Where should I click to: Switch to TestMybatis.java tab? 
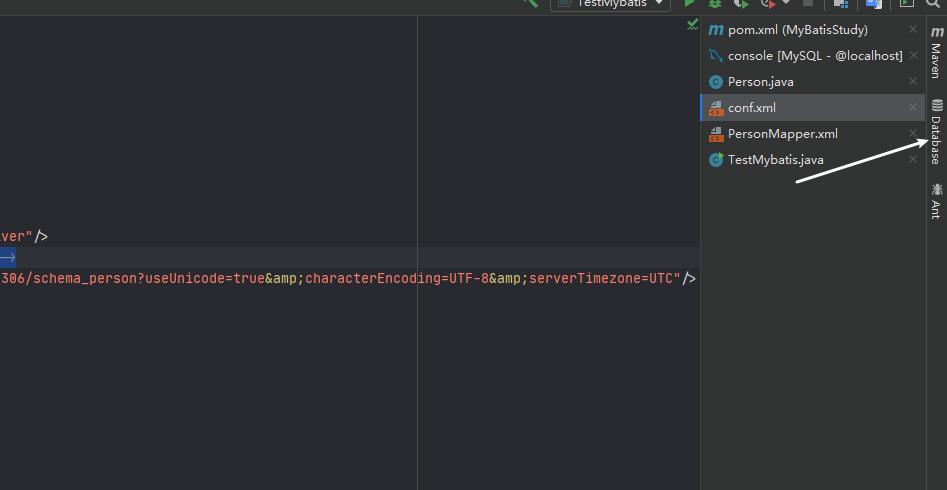[775, 160]
